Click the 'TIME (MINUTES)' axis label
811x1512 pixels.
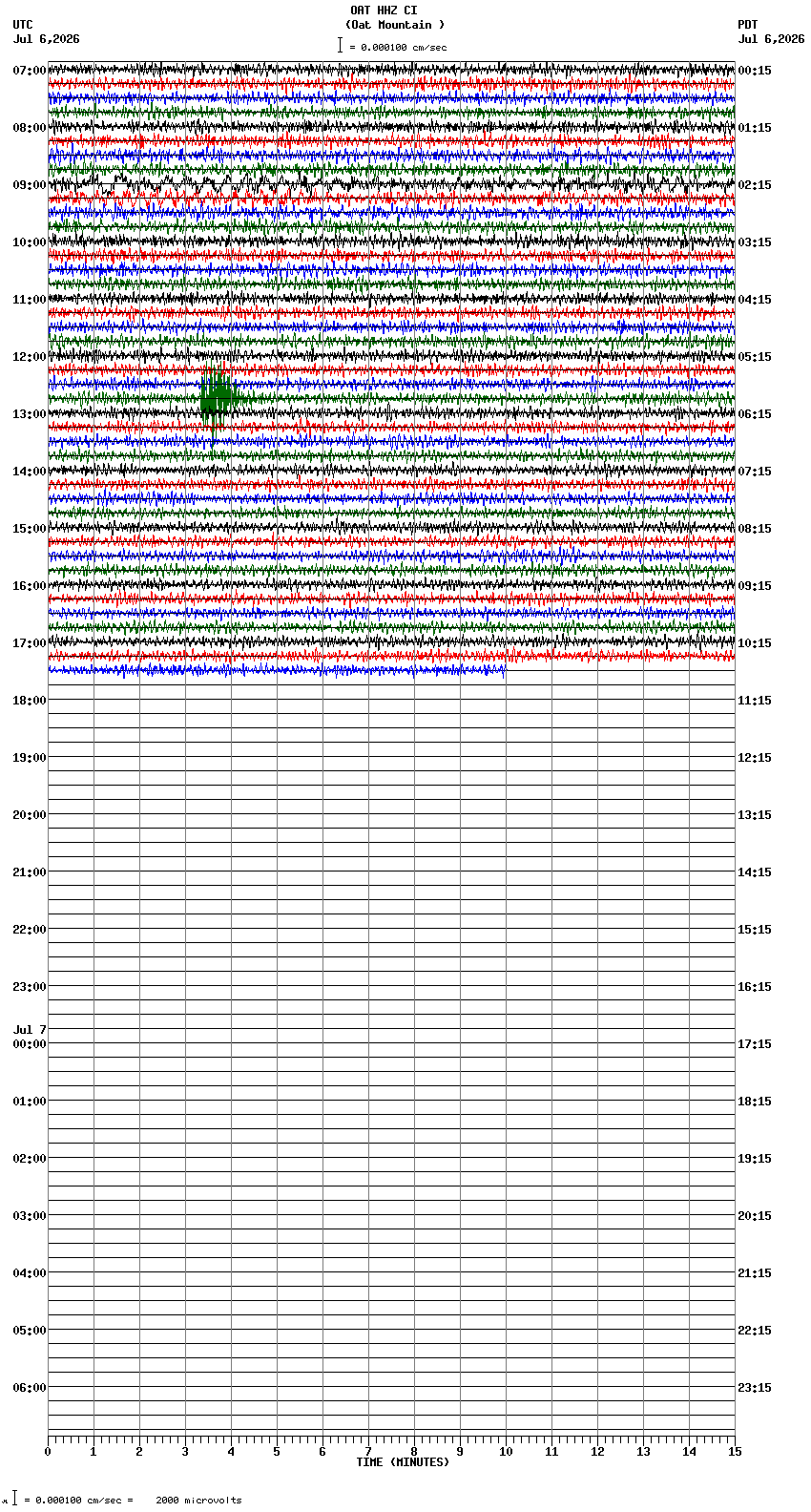click(x=403, y=1462)
